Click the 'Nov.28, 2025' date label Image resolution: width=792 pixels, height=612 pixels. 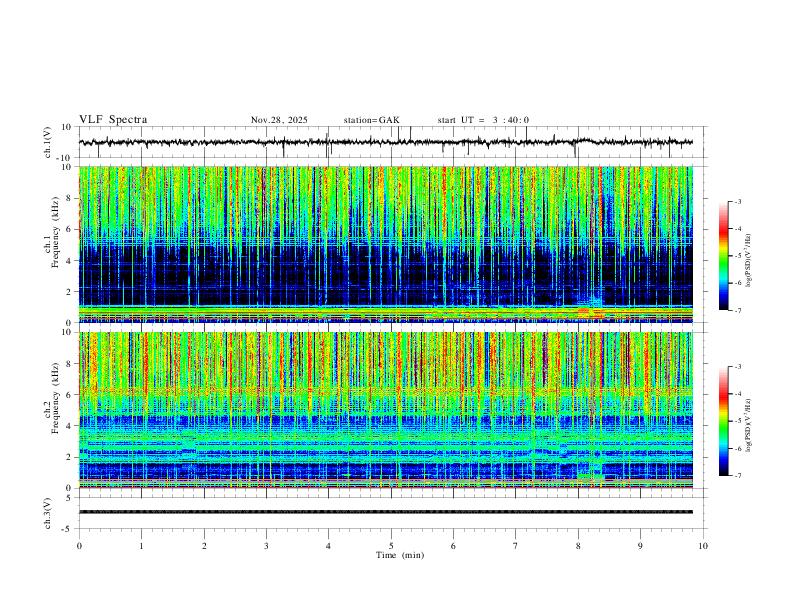(x=279, y=120)
